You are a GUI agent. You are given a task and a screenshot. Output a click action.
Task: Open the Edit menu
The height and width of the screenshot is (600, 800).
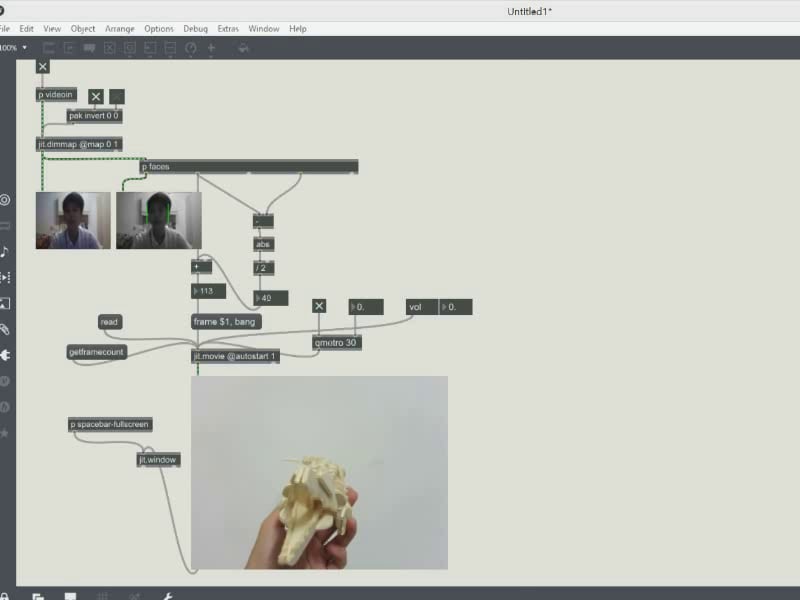coord(27,29)
